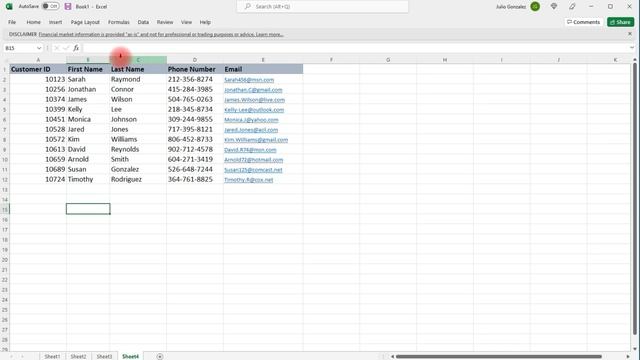Screen dimensions: 640x360
Task: Select column G header
Action: pyautogui.click(x=388, y=60)
